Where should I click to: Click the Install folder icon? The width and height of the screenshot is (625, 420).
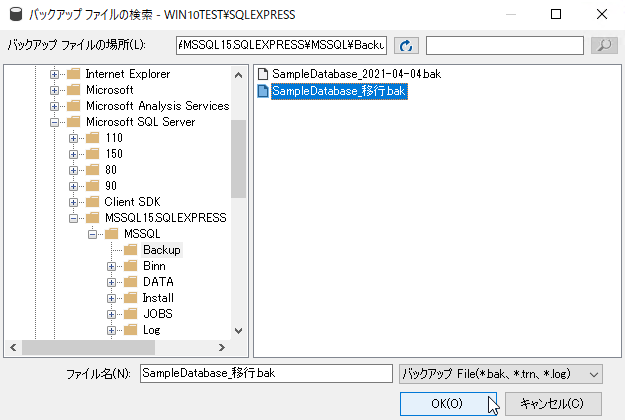point(130,298)
